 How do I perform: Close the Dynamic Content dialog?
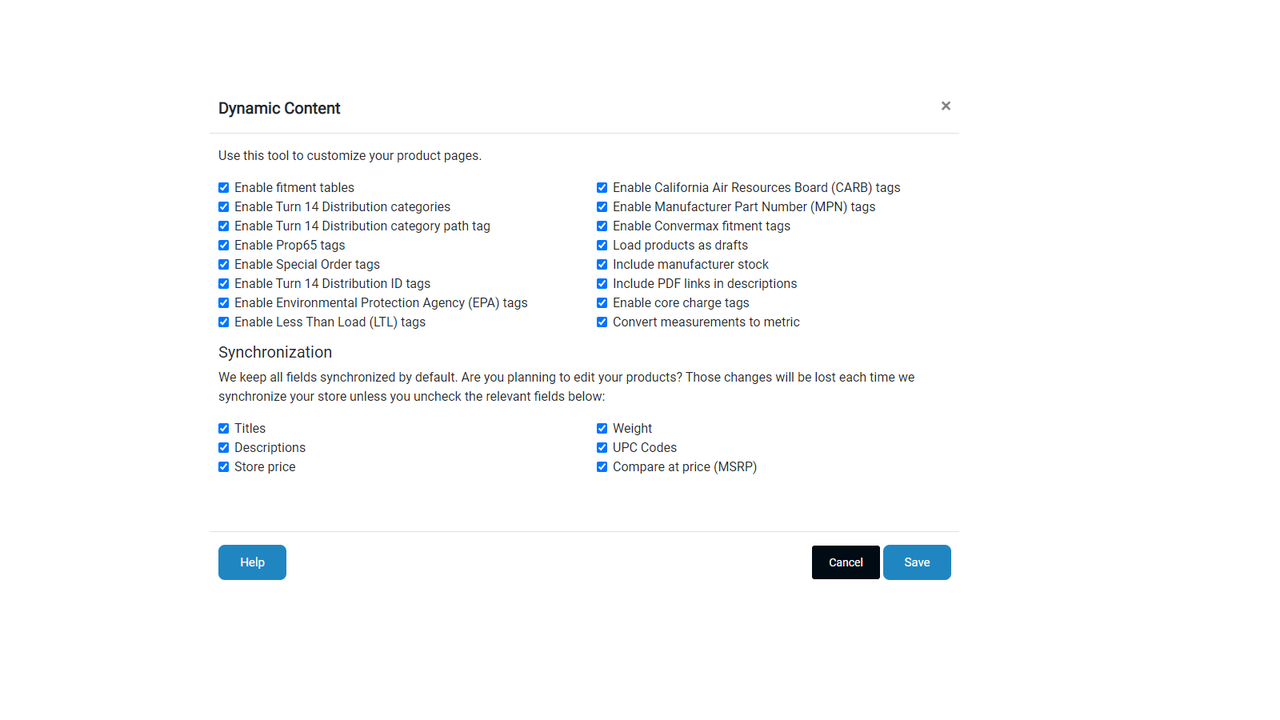pyautogui.click(x=945, y=105)
